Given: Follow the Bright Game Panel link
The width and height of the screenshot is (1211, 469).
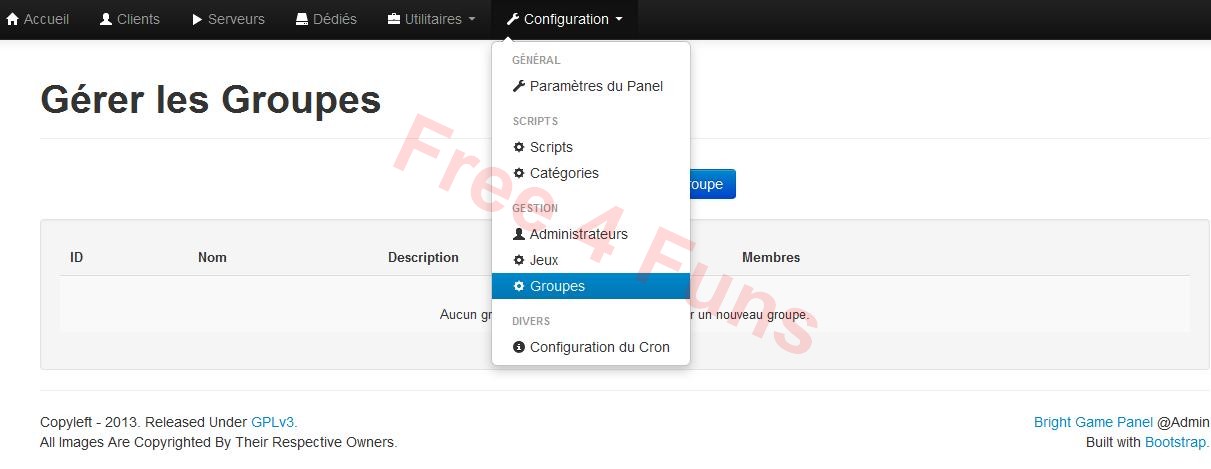Looking at the screenshot, I should 1093,422.
